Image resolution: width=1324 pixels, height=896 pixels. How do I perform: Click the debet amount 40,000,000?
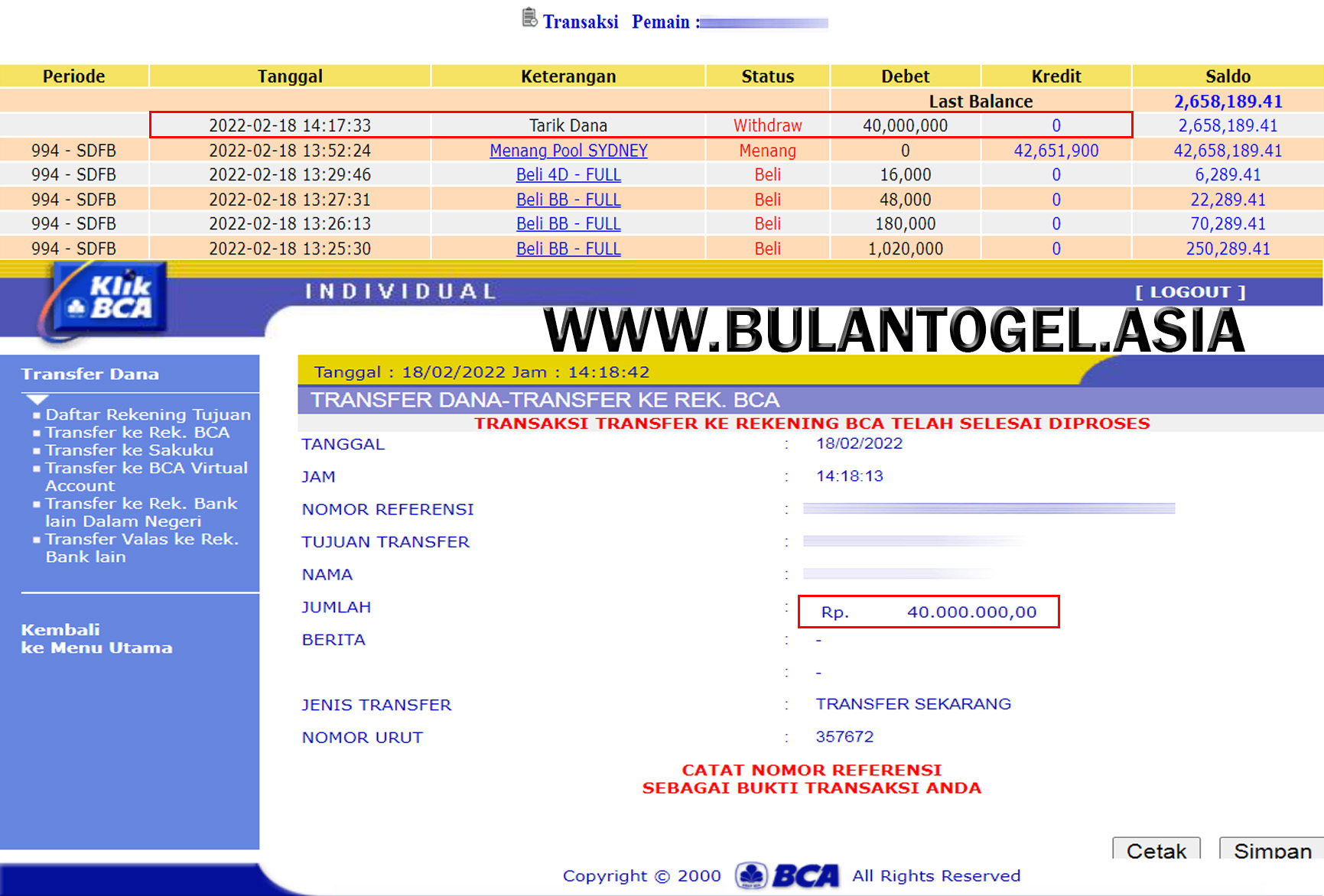click(906, 125)
